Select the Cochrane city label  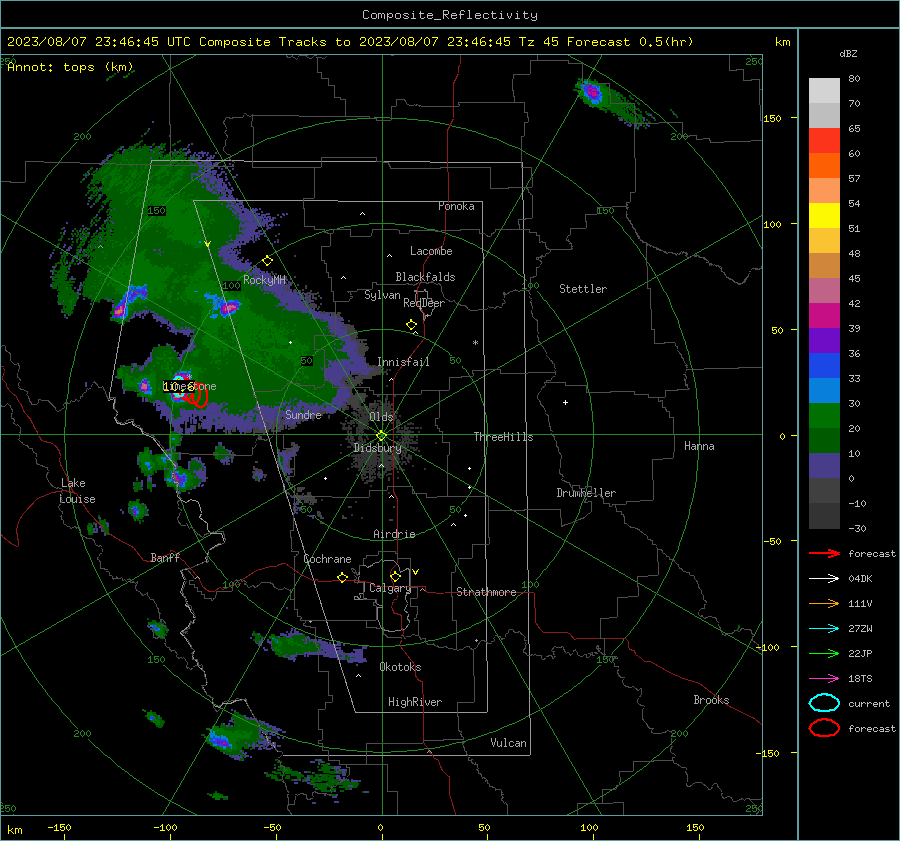[x=327, y=559]
